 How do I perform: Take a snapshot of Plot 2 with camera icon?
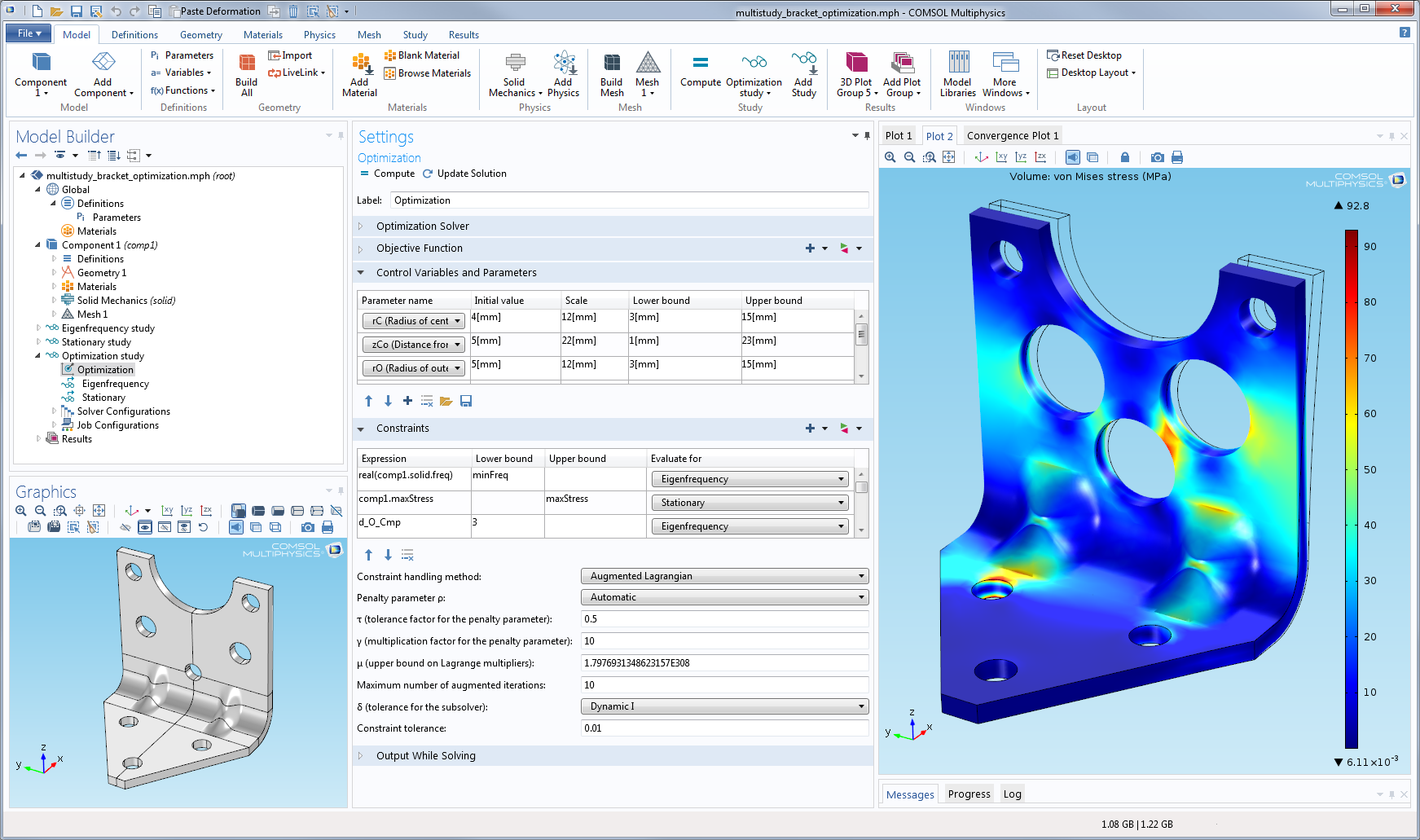tap(1157, 157)
